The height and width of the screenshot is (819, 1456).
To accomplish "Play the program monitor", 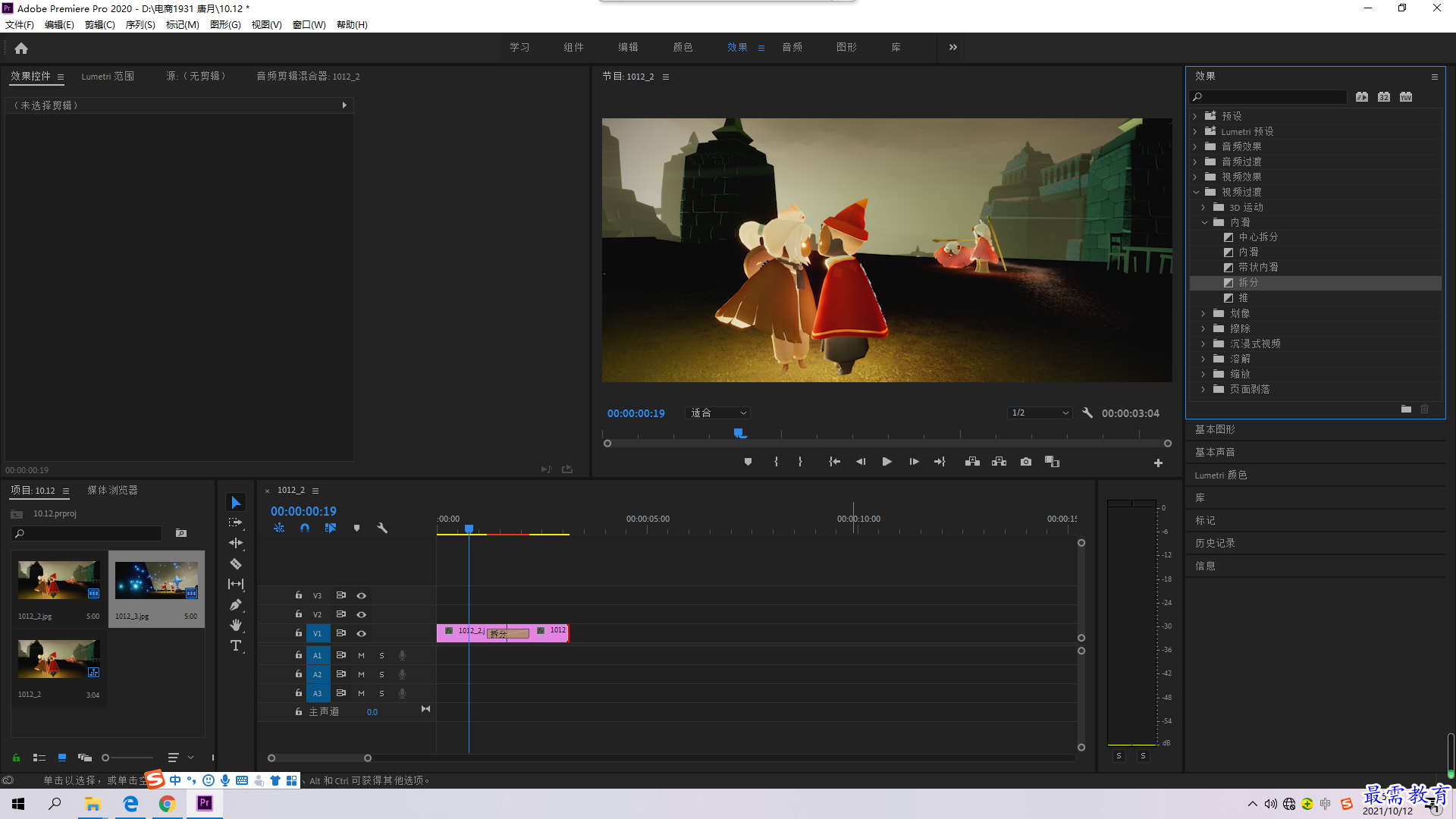I will (x=886, y=462).
